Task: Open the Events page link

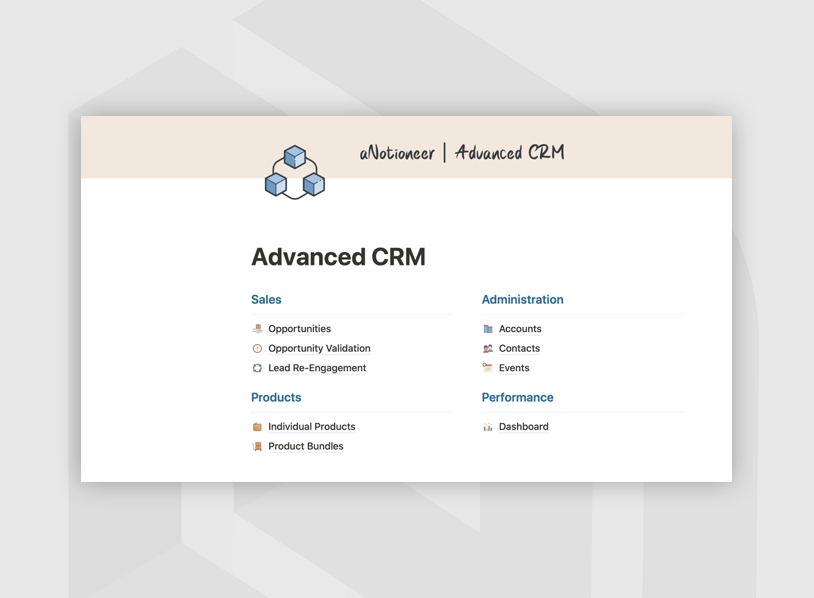Action: [x=514, y=368]
